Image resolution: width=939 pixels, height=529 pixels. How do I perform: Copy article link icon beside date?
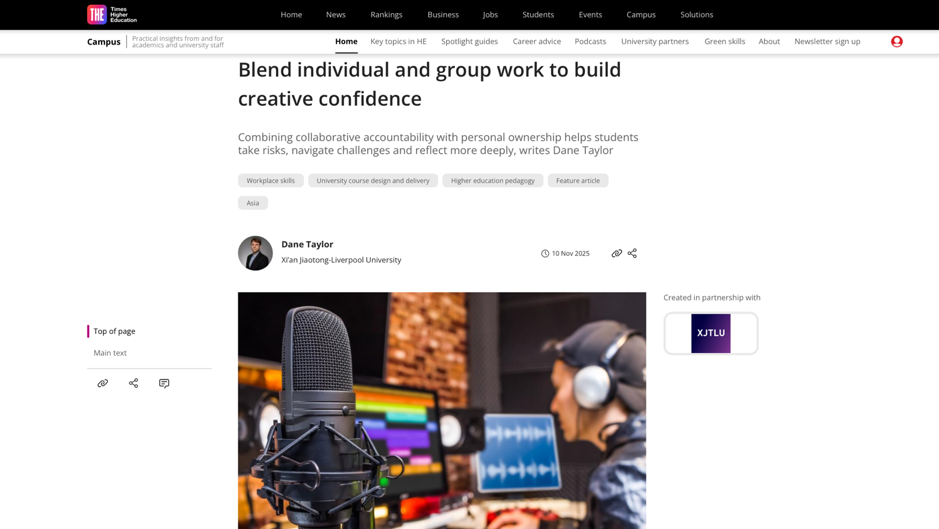point(616,253)
